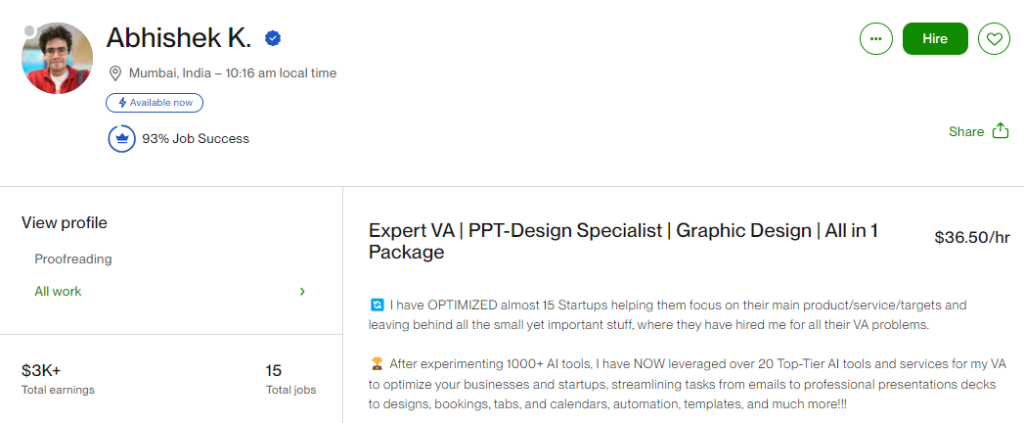Click the lightning bolt availability icon

pos(123,102)
